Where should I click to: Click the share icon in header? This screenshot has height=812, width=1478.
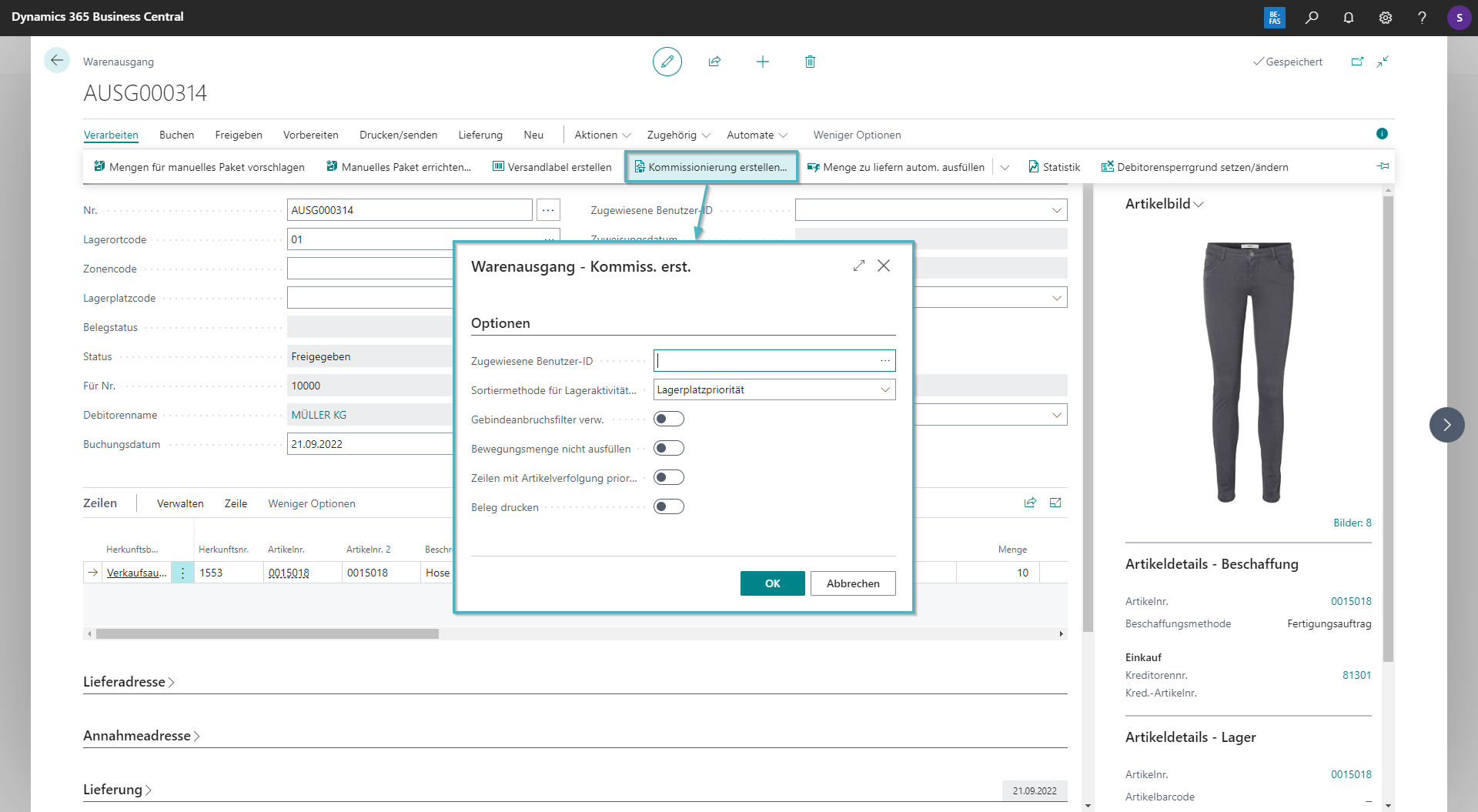point(714,62)
